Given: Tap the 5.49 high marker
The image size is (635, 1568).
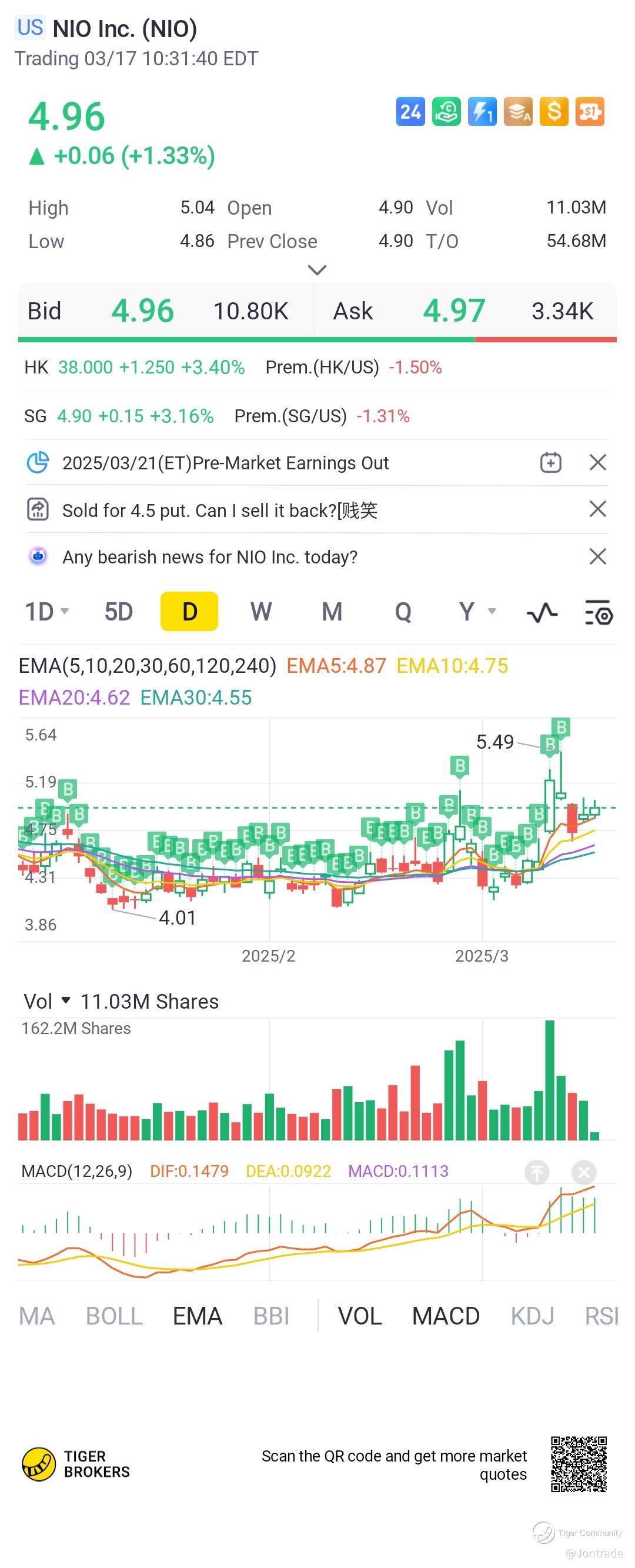Looking at the screenshot, I should click(494, 742).
